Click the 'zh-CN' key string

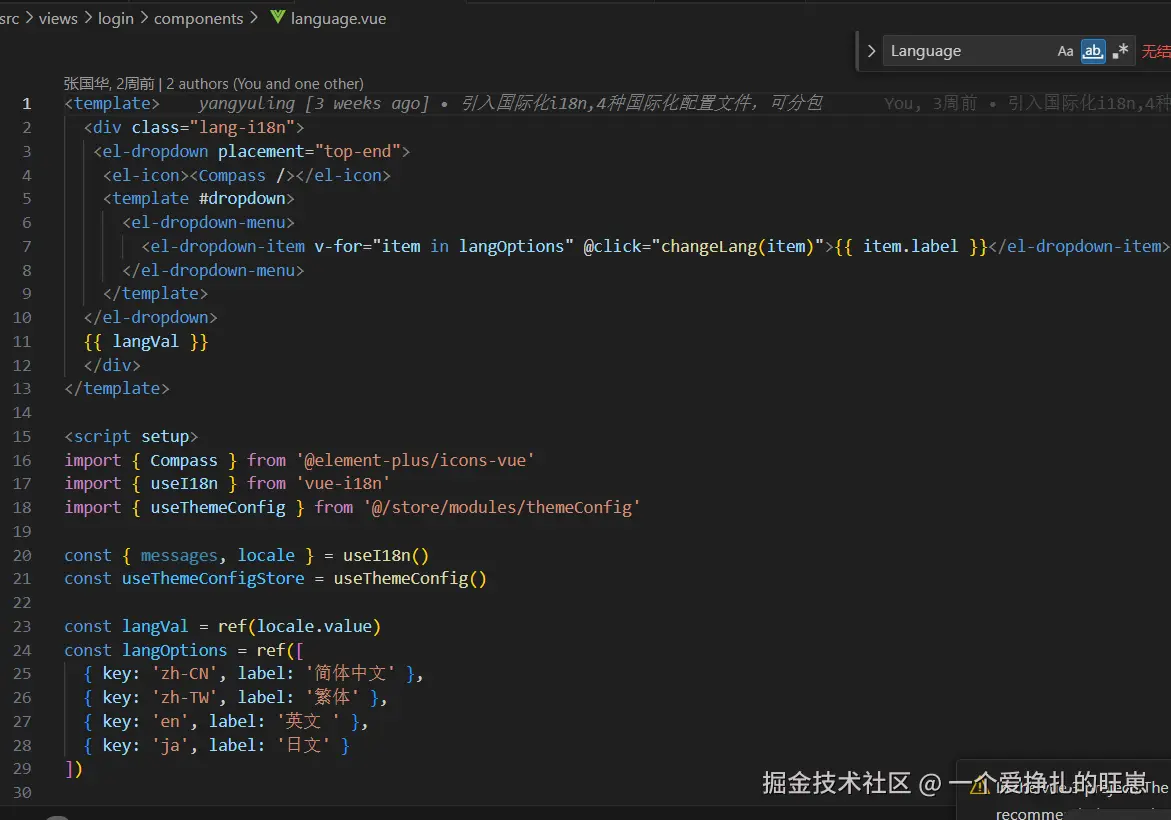coord(184,674)
